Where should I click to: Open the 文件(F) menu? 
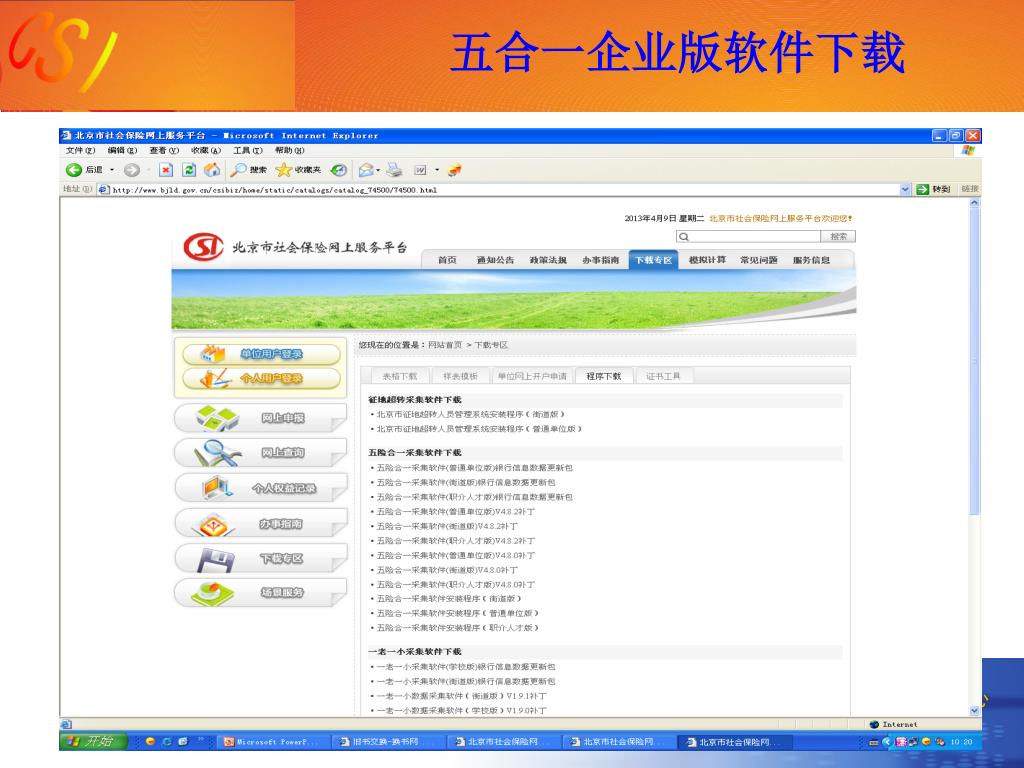80,151
